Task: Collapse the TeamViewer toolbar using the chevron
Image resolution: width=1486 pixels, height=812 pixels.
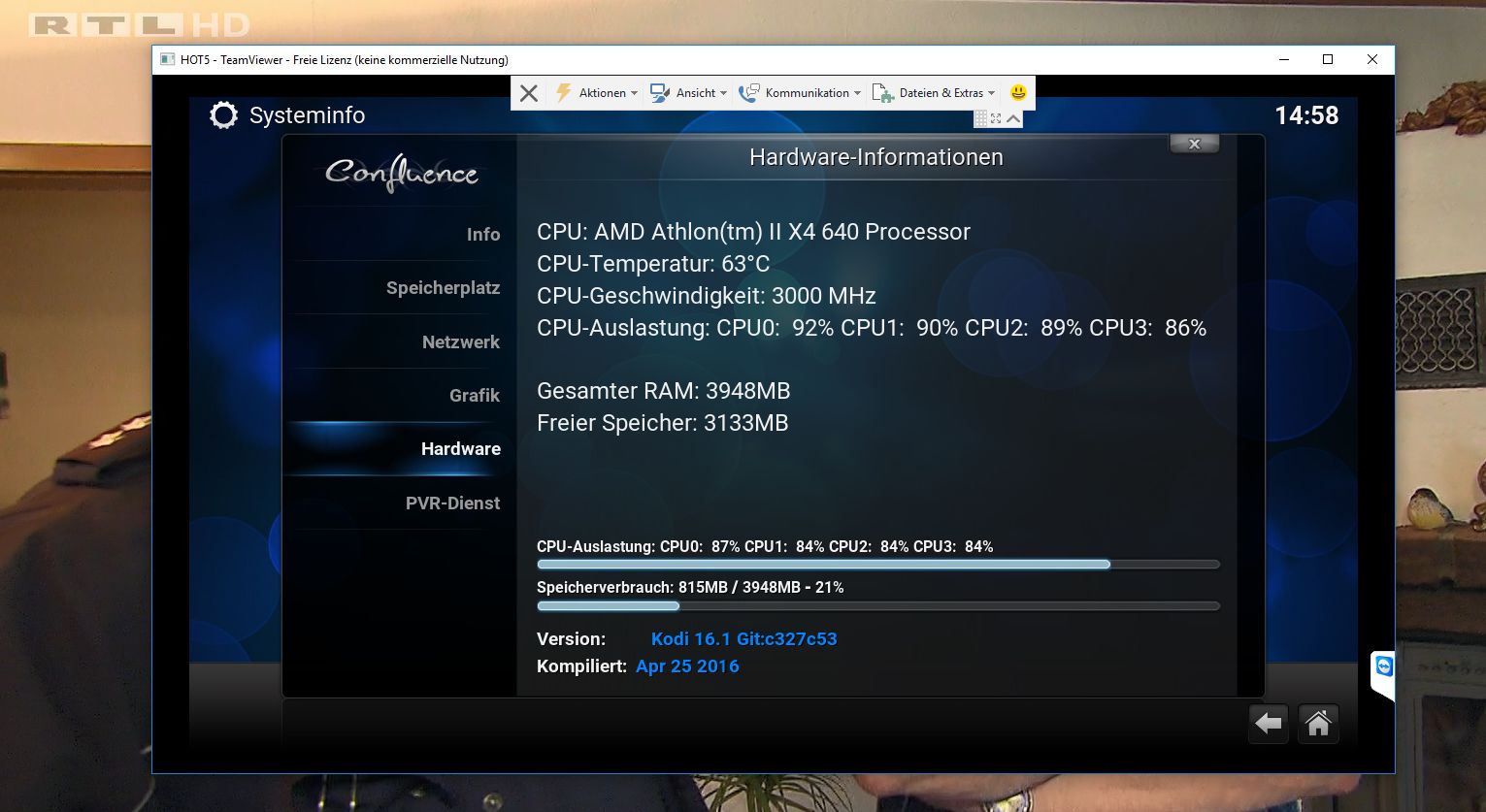Action: tap(1013, 118)
